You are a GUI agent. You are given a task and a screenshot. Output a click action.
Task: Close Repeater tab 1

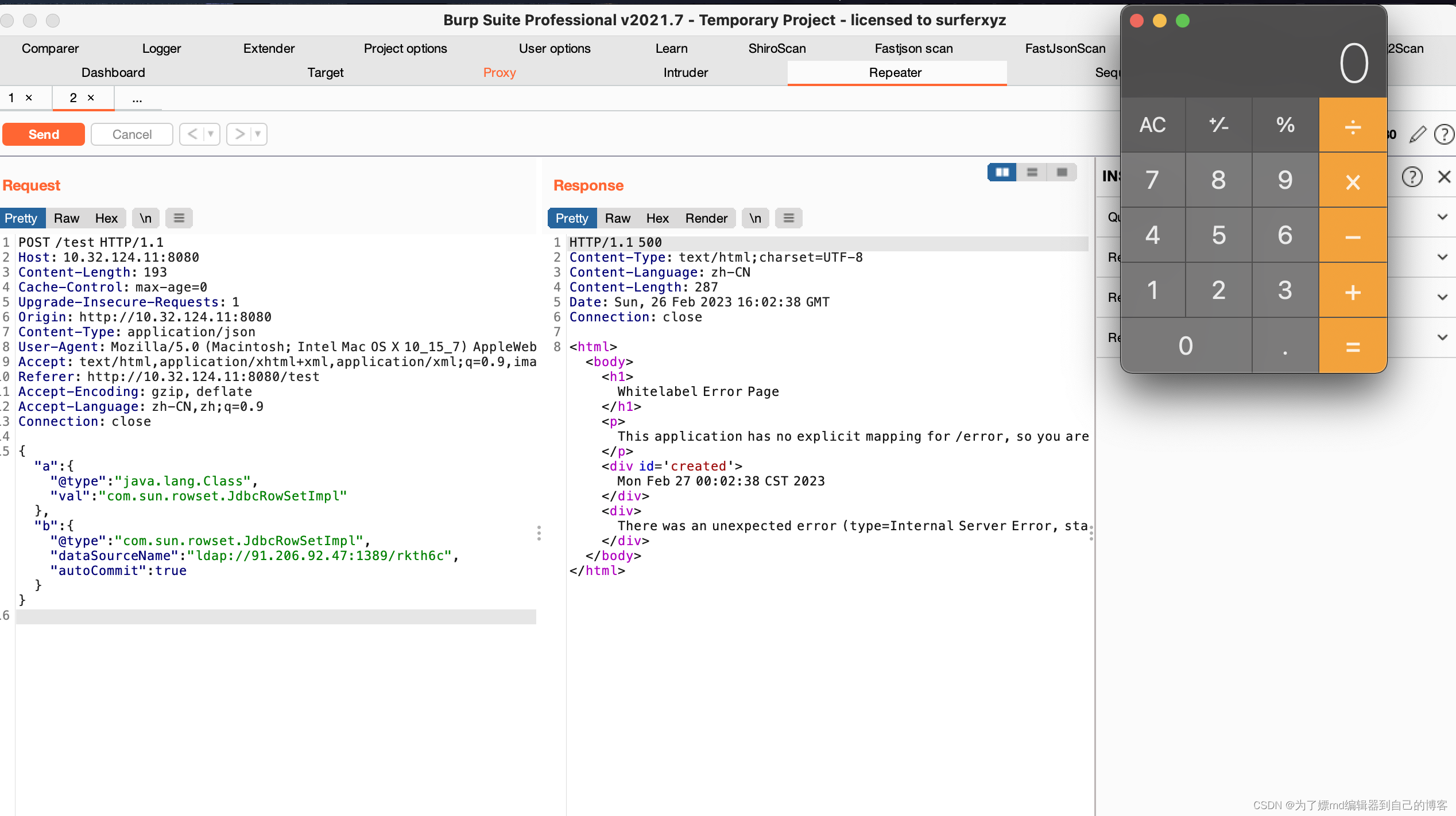pyautogui.click(x=29, y=98)
